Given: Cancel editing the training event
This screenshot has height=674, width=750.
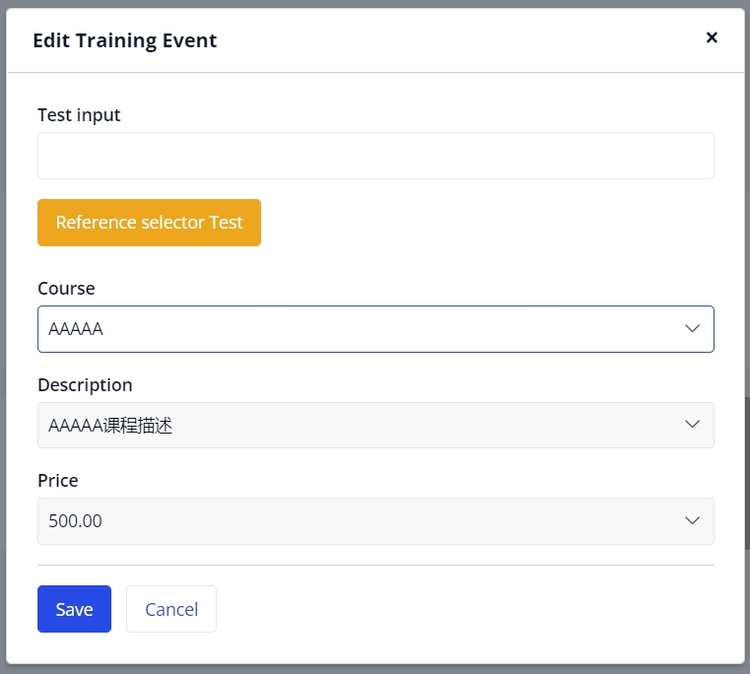Looking at the screenshot, I should click(171, 609).
